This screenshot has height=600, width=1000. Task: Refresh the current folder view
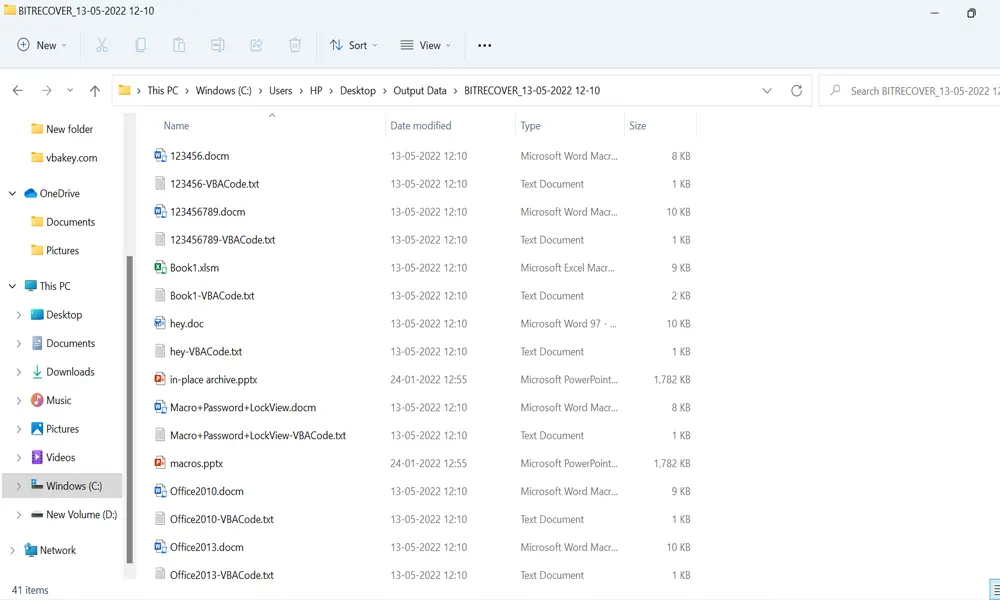[796, 90]
